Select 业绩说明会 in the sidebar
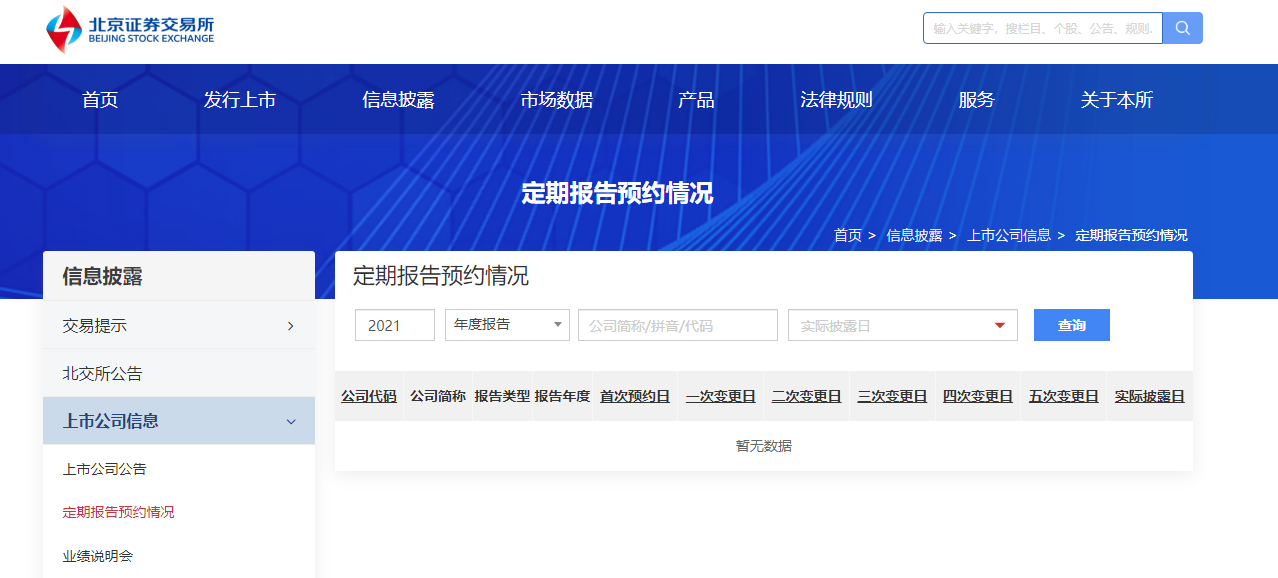 pos(98,556)
